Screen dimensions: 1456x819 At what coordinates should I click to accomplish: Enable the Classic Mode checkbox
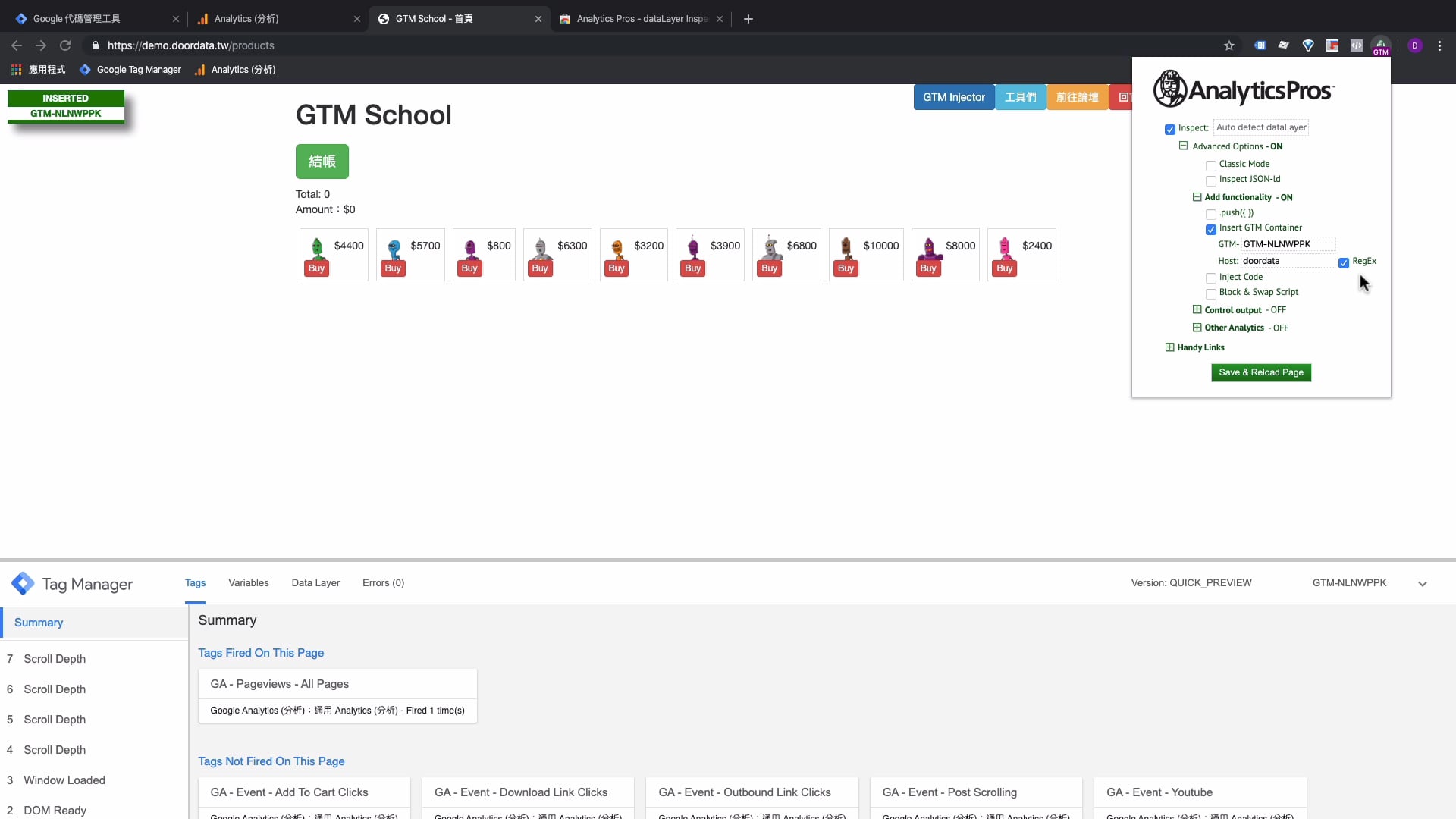[x=1211, y=165]
